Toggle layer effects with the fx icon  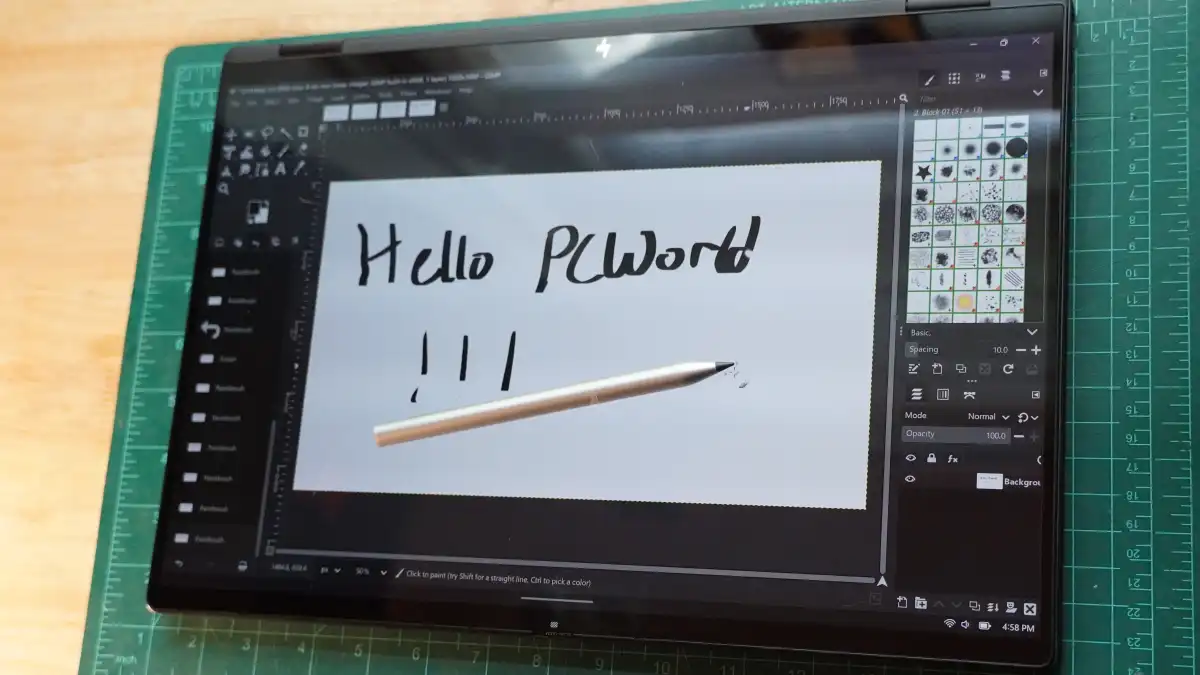(x=953, y=458)
